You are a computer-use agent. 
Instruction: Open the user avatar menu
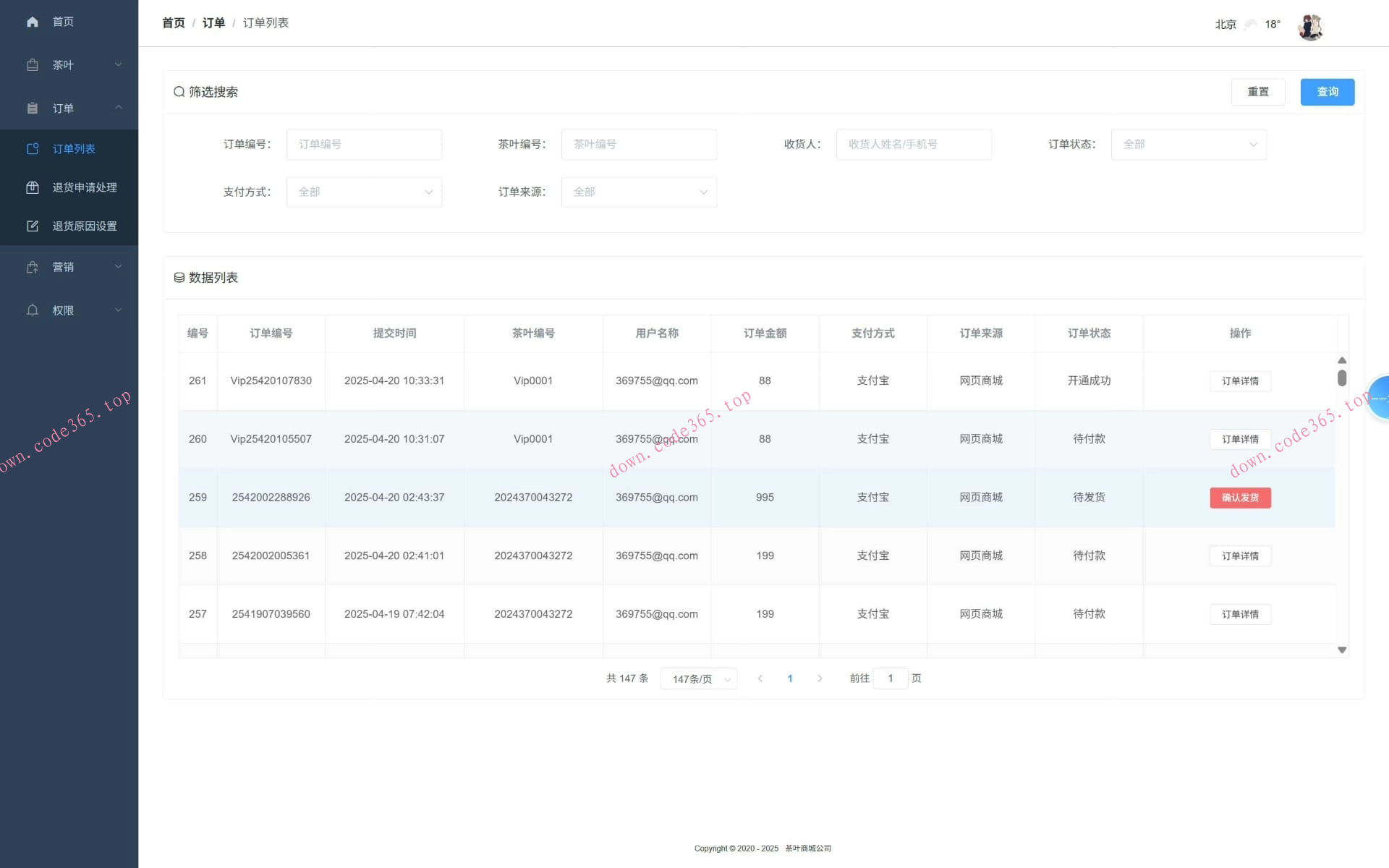click(1310, 27)
